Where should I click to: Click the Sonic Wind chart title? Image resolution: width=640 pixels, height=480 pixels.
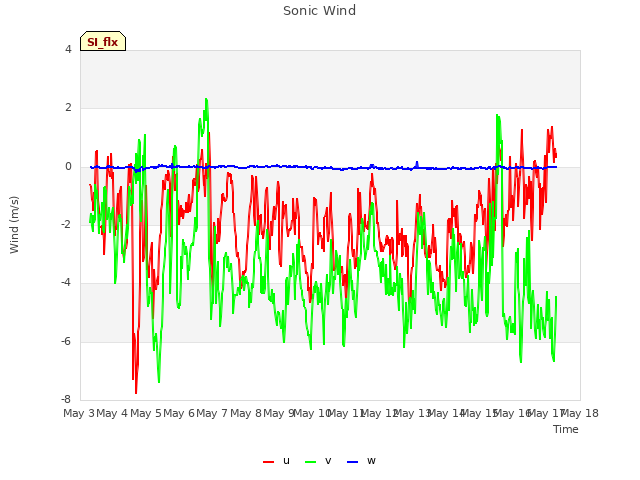[x=320, y=11]
